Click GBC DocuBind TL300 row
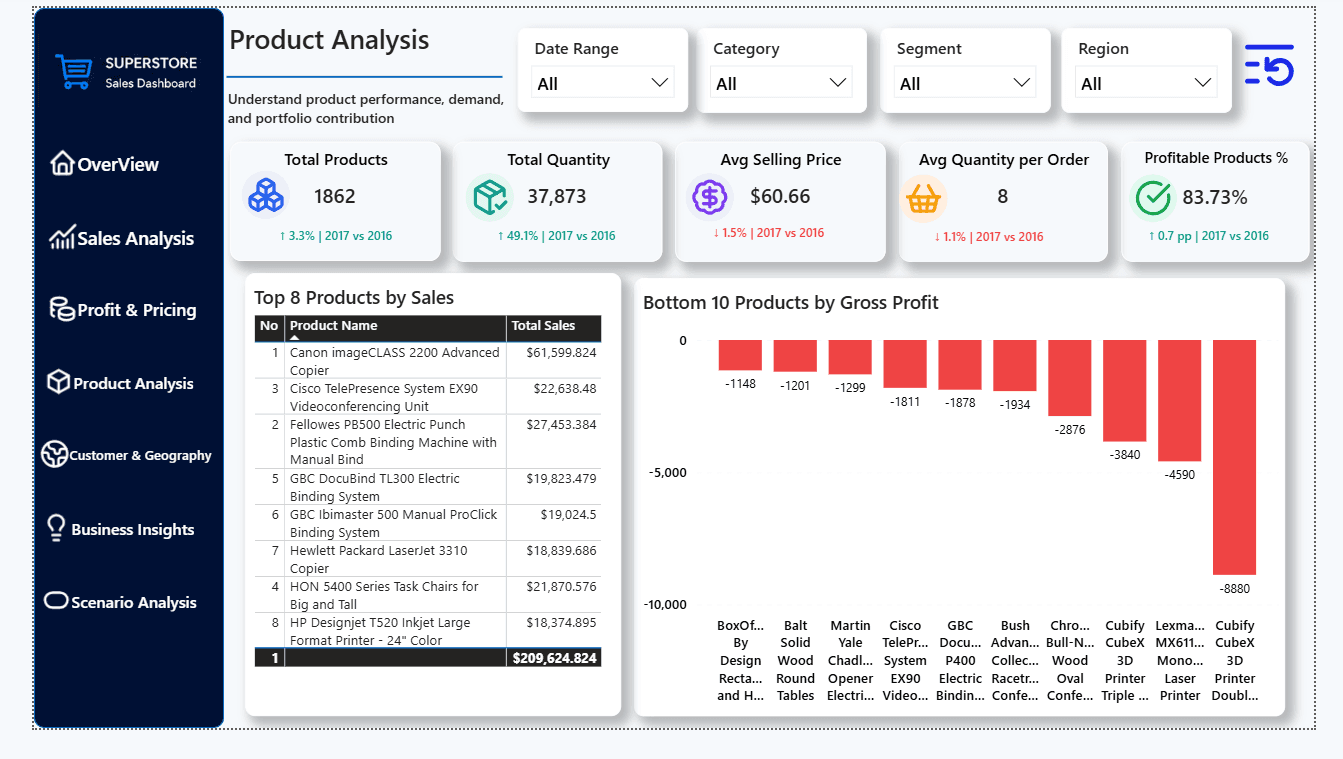The image size is (1343, 759). tap(428, 487)
